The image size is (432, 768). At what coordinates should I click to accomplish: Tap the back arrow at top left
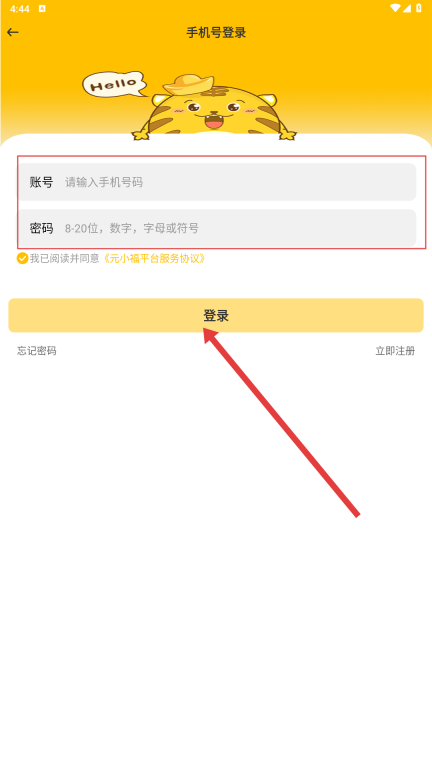click(13, 32)
